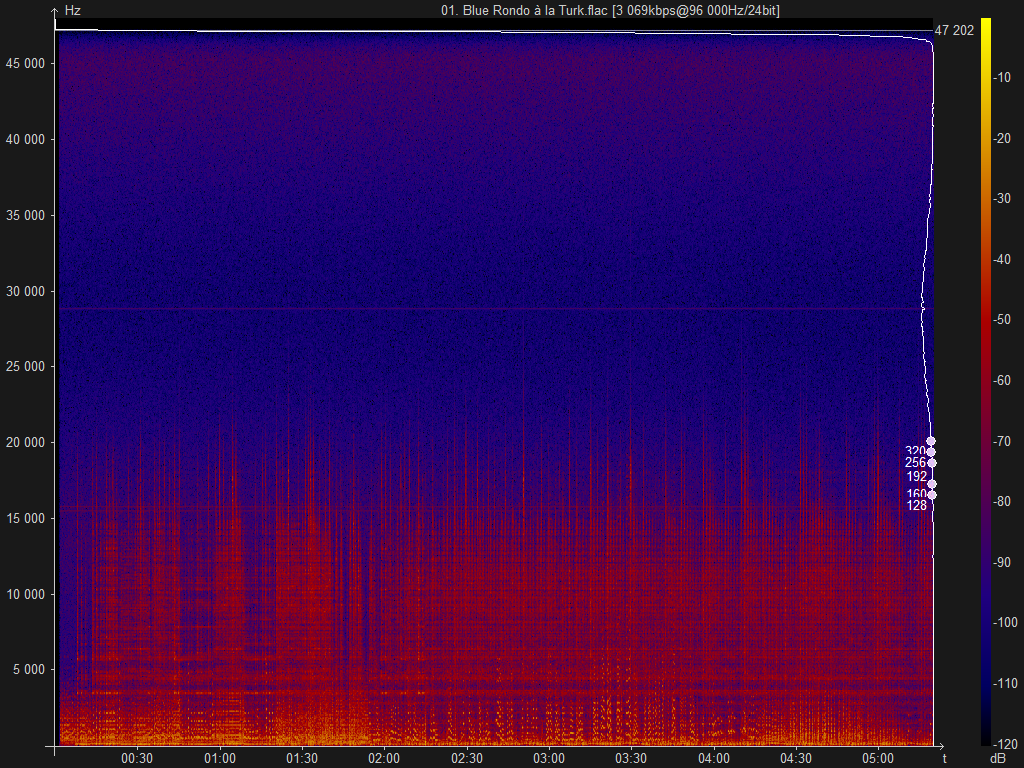Click the 05:00 time axis label
The image size is (1024, 768).
[878, 758]
